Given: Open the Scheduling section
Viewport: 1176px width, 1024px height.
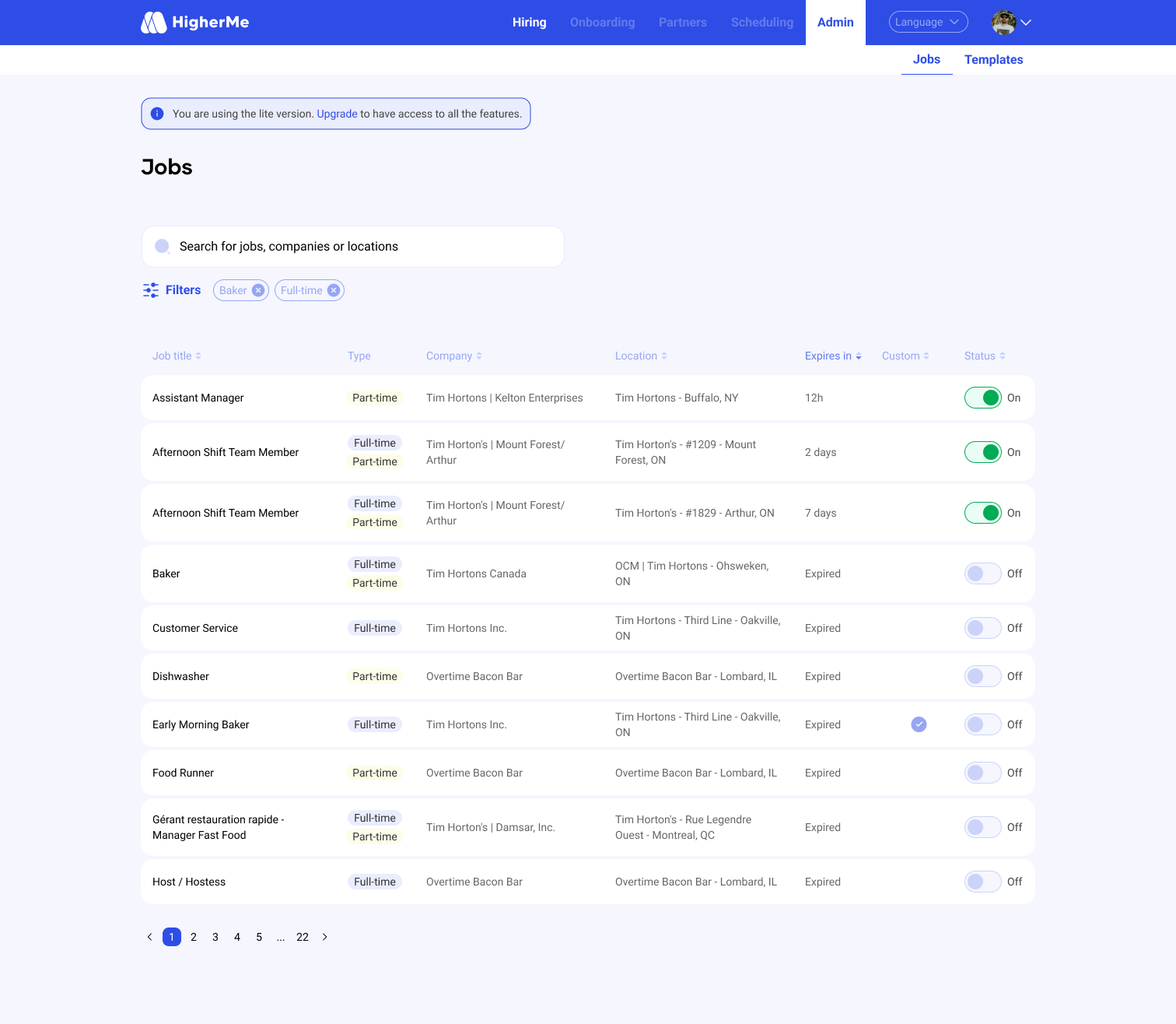Looking at the screenshot, I should point(762,23).
